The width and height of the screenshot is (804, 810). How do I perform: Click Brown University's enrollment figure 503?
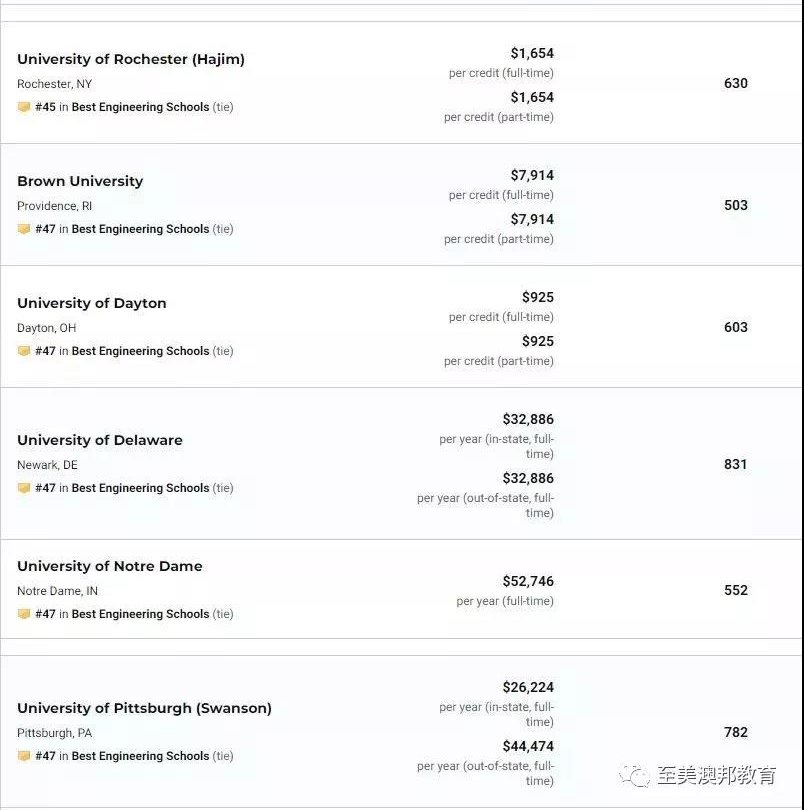(736, 205)
